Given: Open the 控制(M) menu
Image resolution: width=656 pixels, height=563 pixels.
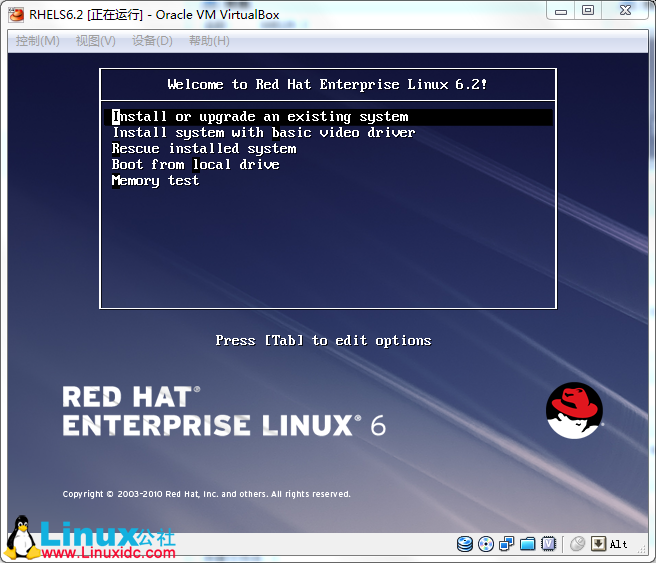Looking at the screenshot, I should [x=38, y=41].
